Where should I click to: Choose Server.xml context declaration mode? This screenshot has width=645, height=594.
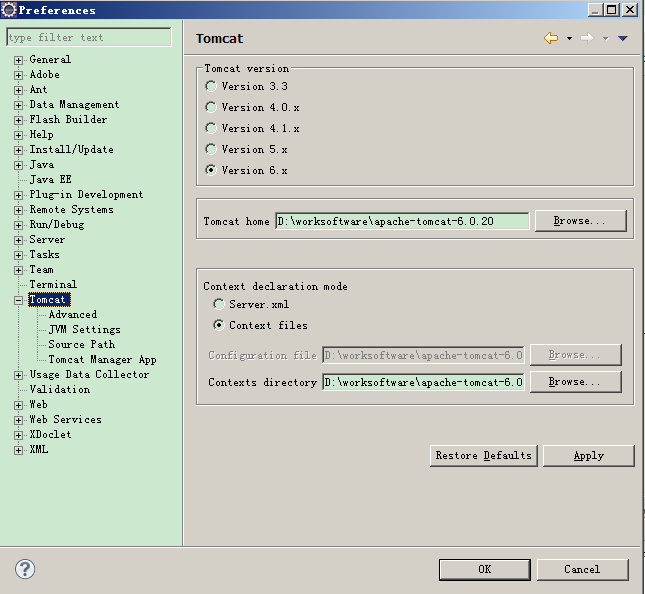pos(218,304)
